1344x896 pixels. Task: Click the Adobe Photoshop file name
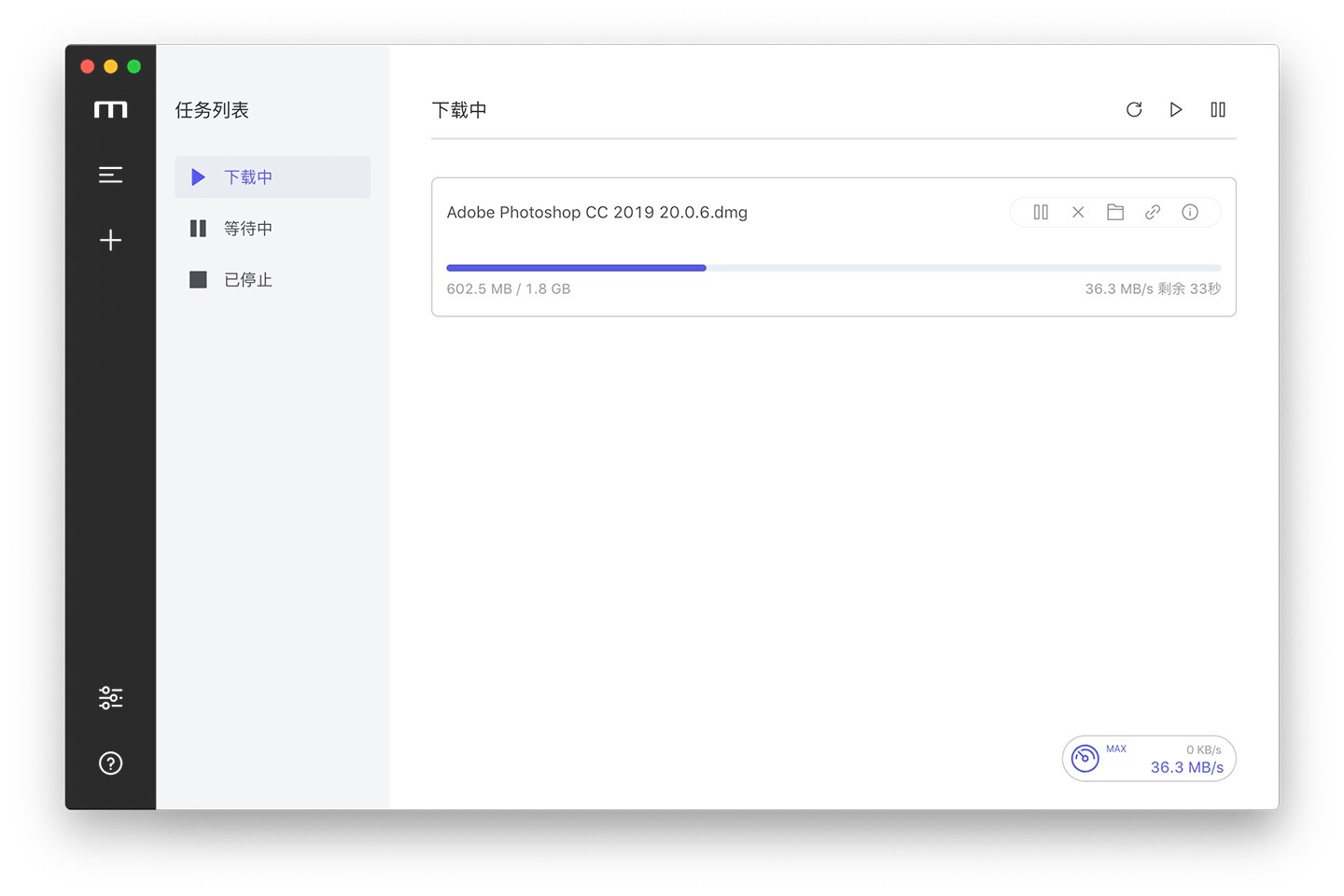click(596, 212)
